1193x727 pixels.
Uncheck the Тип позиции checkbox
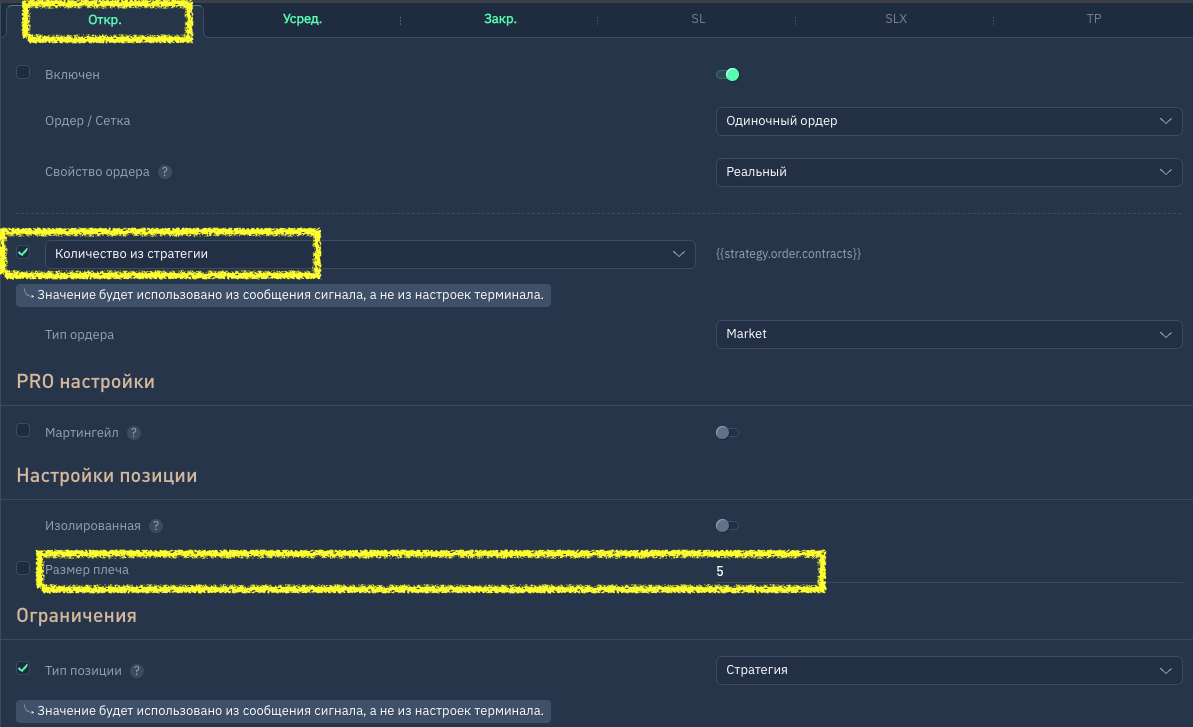point(23,668)
